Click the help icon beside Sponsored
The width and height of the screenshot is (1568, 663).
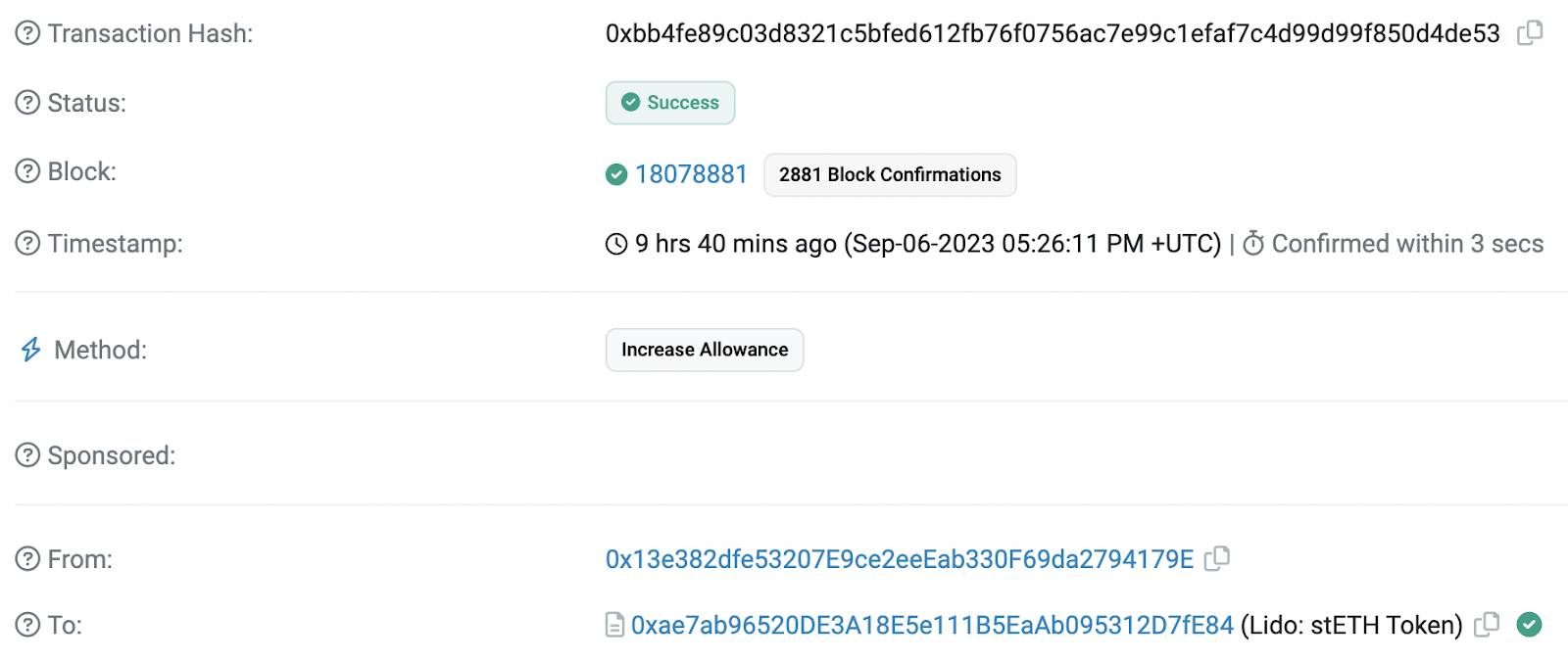27,455
